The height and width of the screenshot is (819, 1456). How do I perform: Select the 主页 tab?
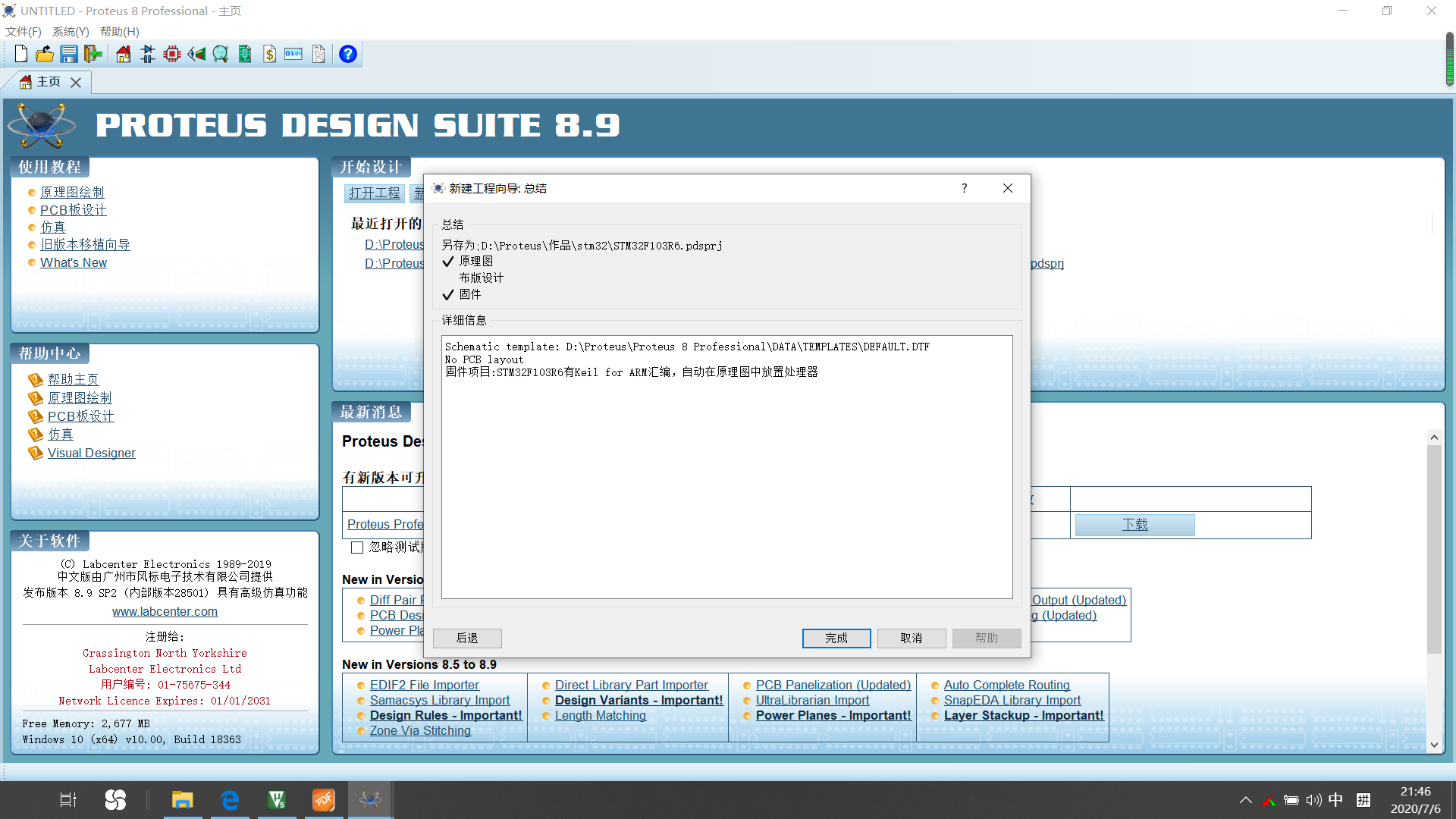[48, 82]
